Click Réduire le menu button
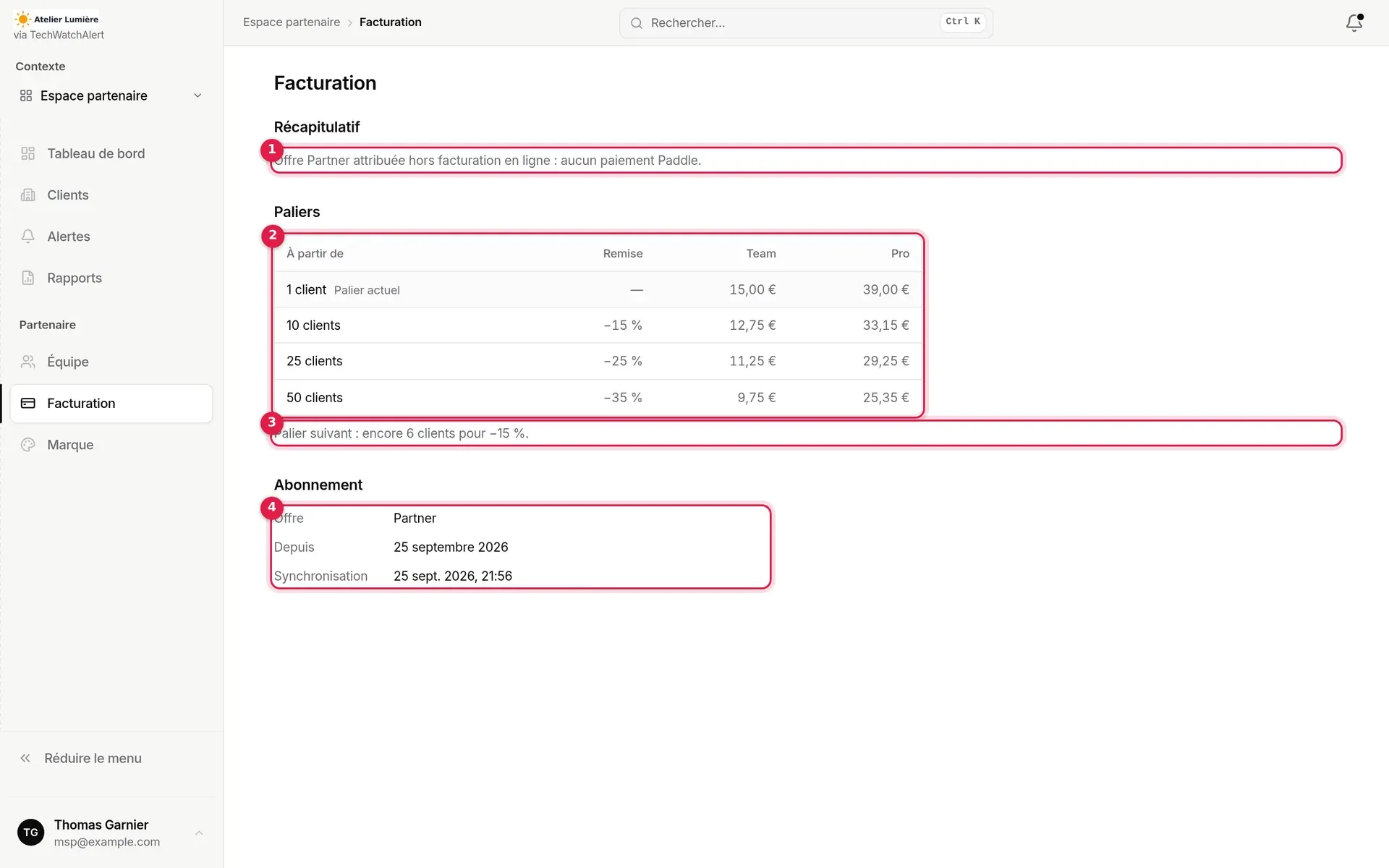Image resolution: width=1389 pixels, height=868 pixels. point(111,758)
